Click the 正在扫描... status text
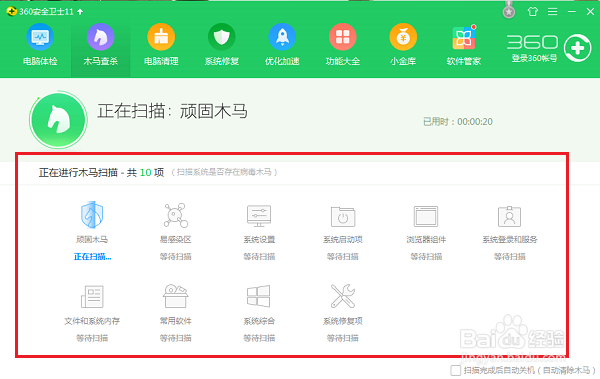The width and height of the screenshot is (600, 379). (x=92, y=256)
